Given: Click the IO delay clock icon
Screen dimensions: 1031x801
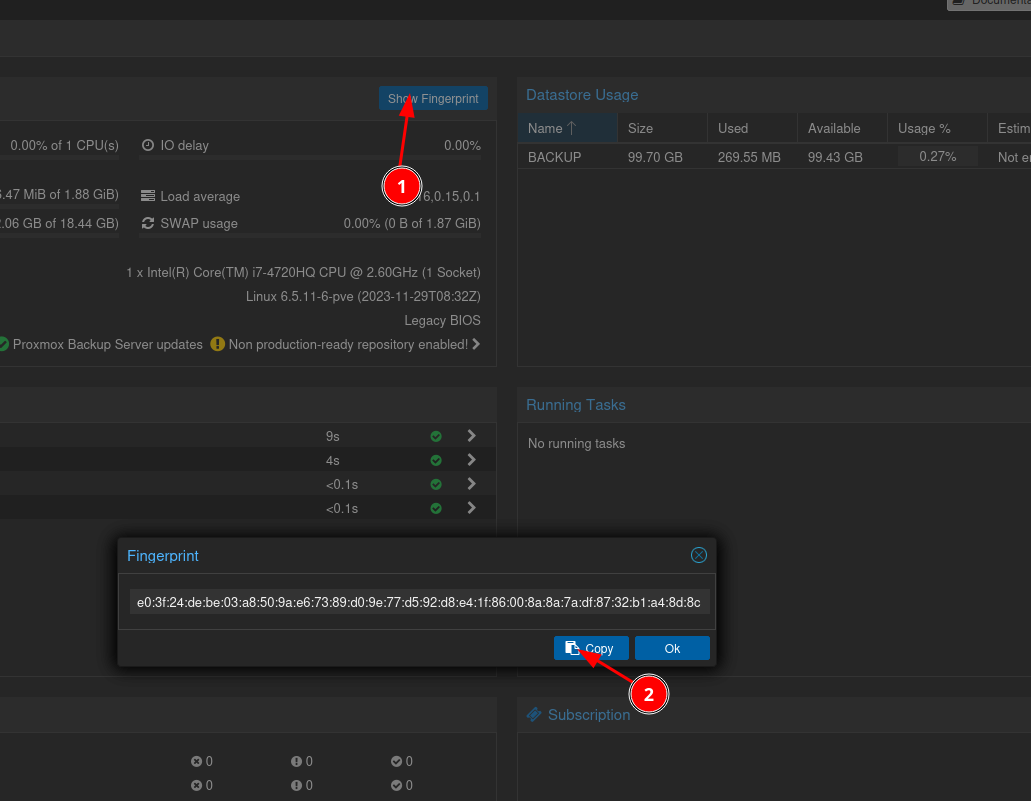Looking at the screenshot, I should point(148,145).
